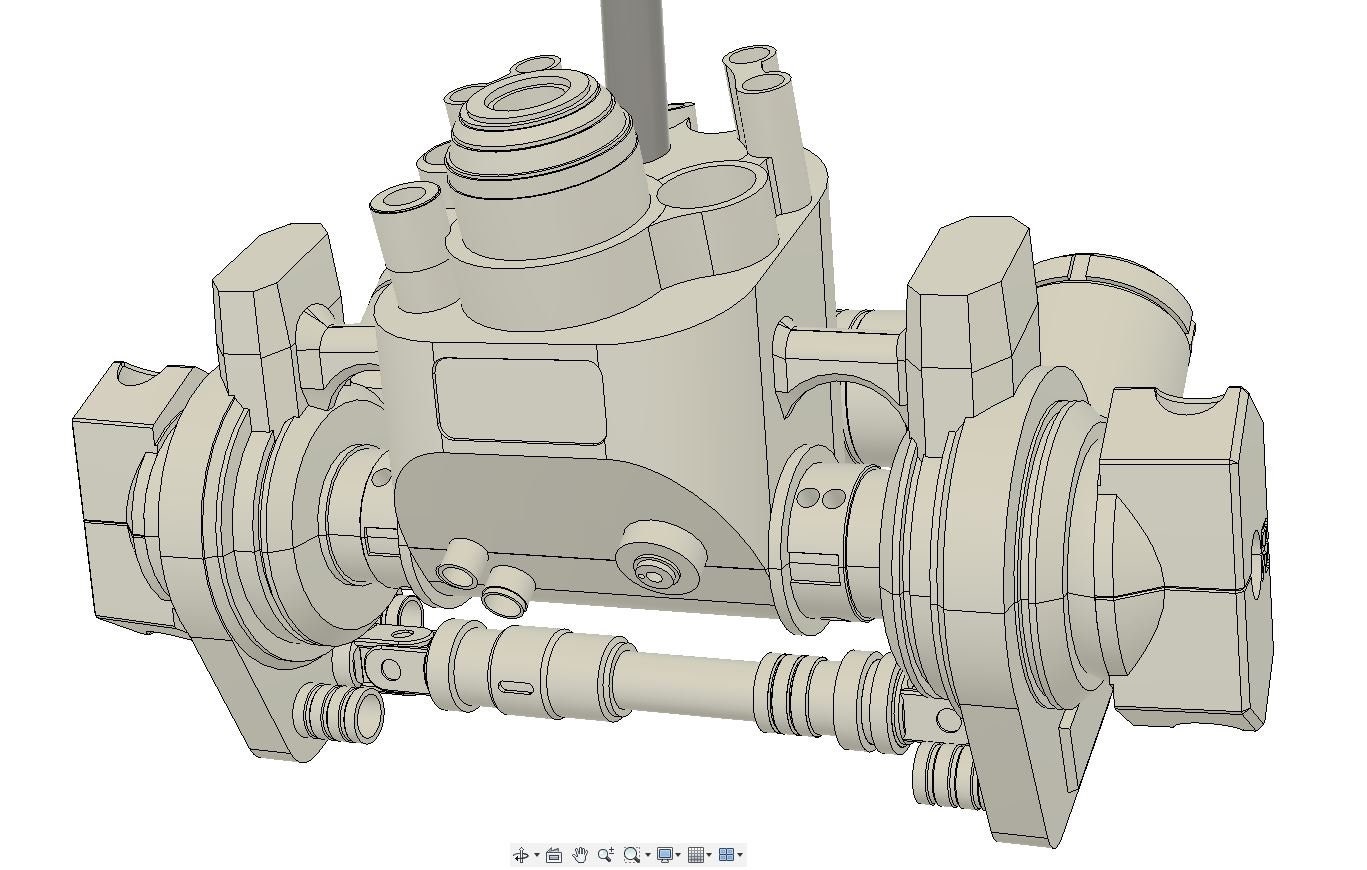1367x870 pixels.
Task: Select the dark gray vertical shaft
Action: (632, 70)
